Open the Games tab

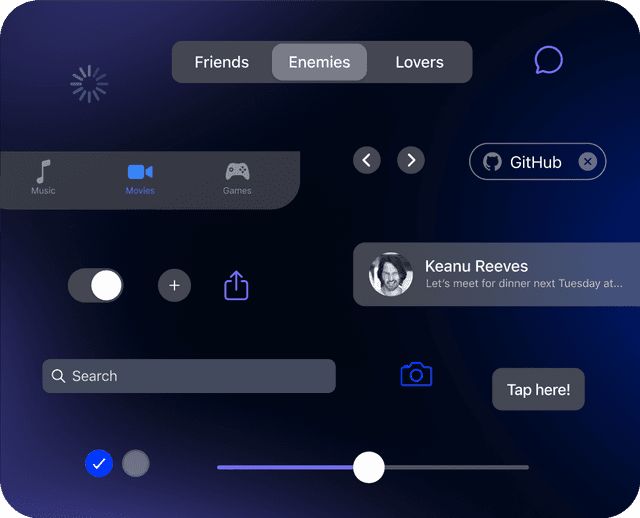tap(237, 178)
